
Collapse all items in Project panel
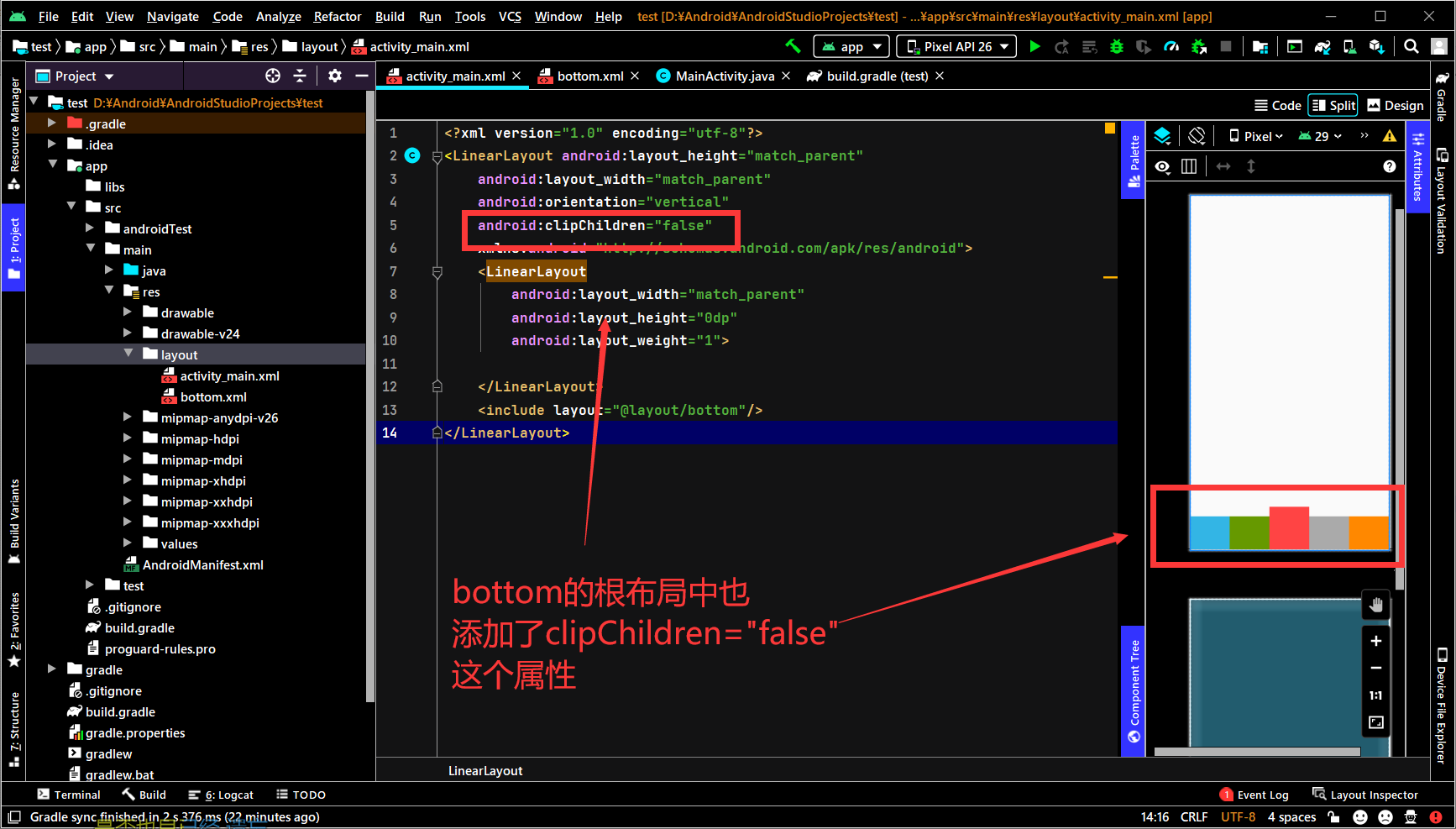pos(300,76)
